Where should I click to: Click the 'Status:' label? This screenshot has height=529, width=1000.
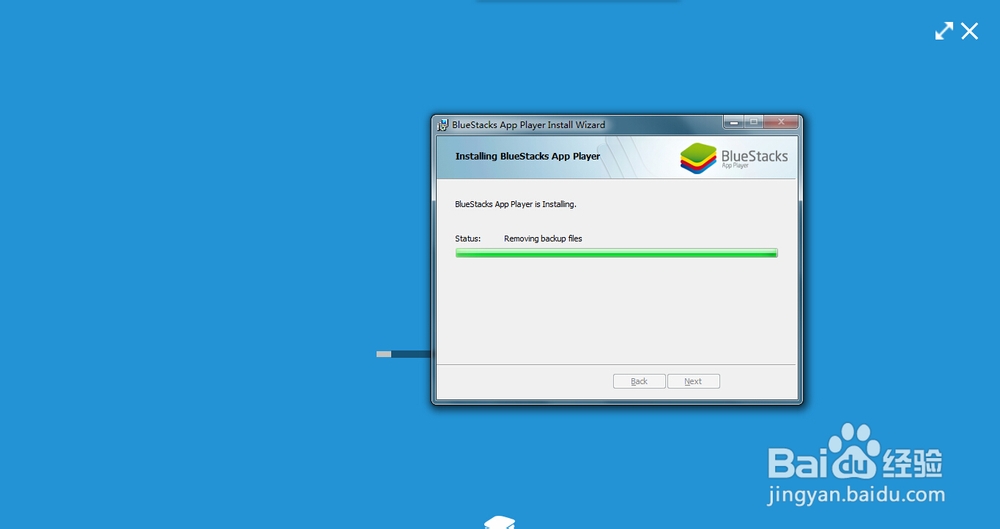(467, 239)
